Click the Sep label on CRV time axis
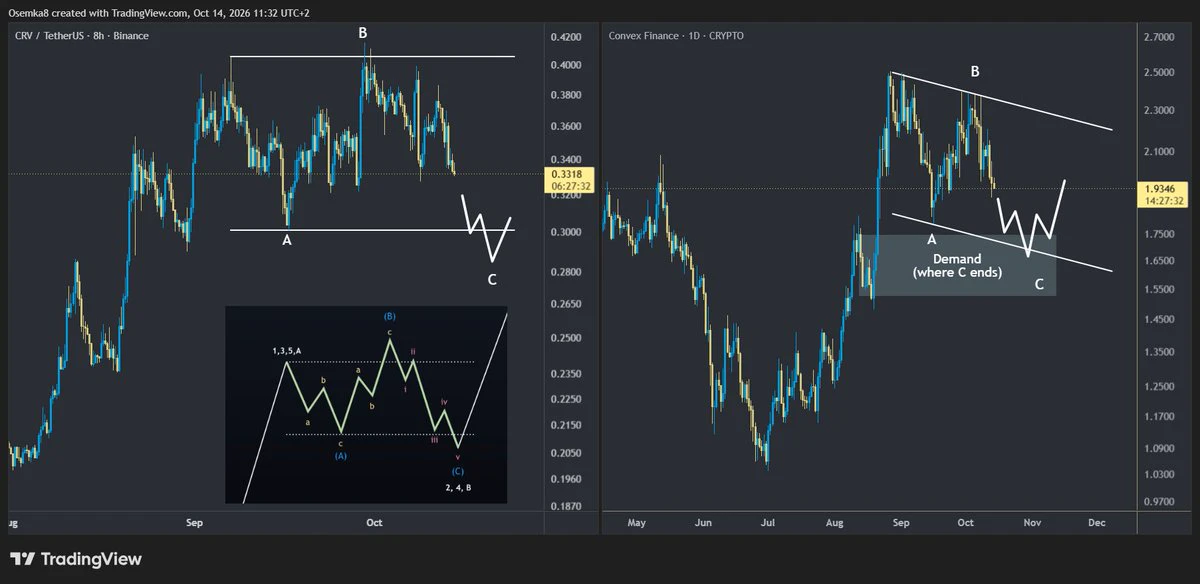The image size is (1200, 584). tap(195, 522)
